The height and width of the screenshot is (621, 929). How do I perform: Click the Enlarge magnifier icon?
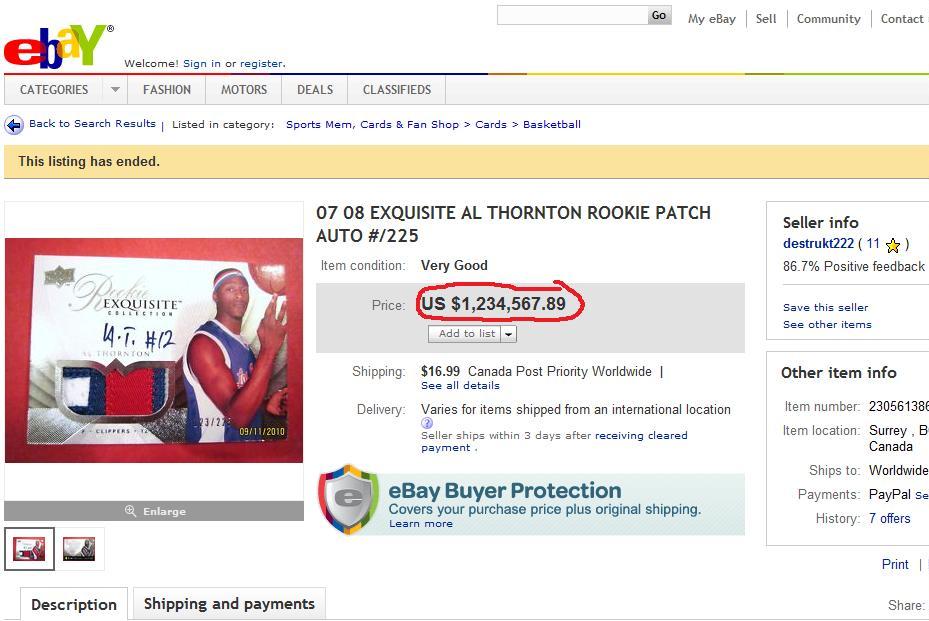tap(130, 511)
